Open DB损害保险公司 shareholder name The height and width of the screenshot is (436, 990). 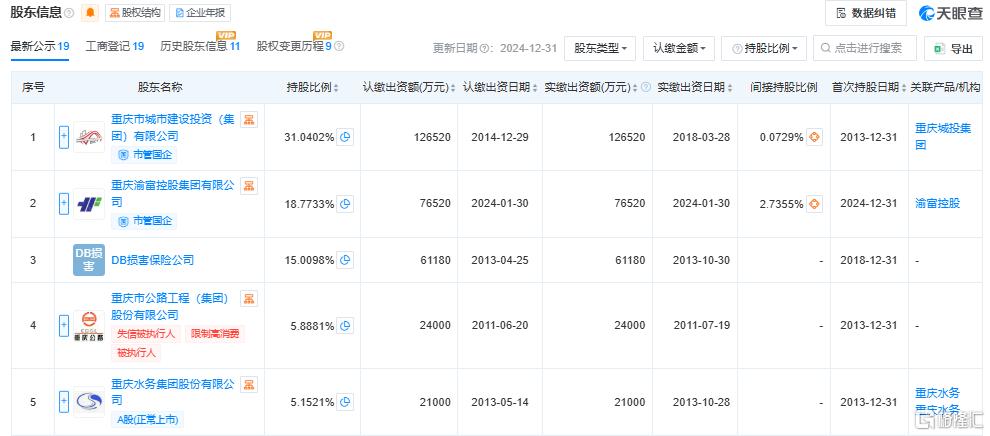(152, 260)
